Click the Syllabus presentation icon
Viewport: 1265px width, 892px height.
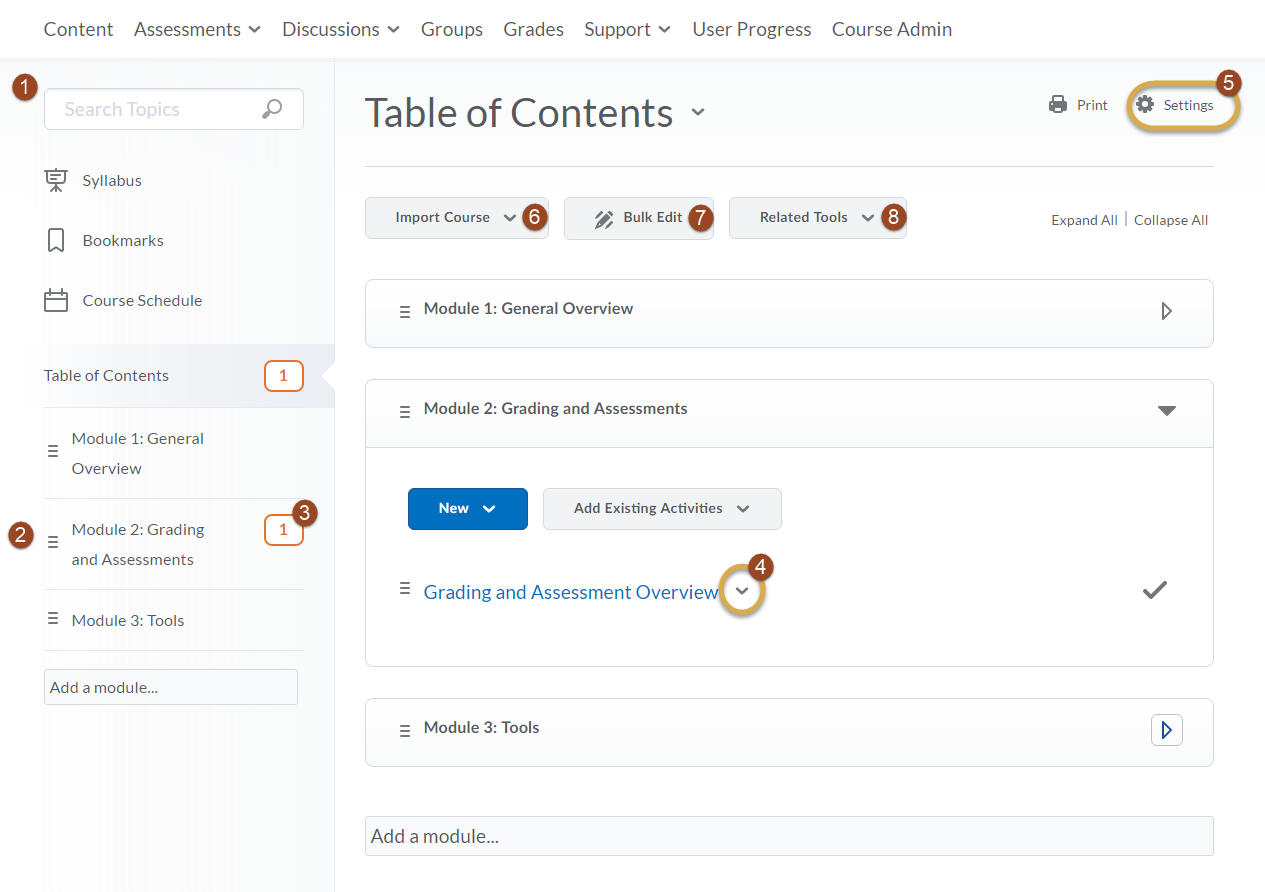coord(56,181)
